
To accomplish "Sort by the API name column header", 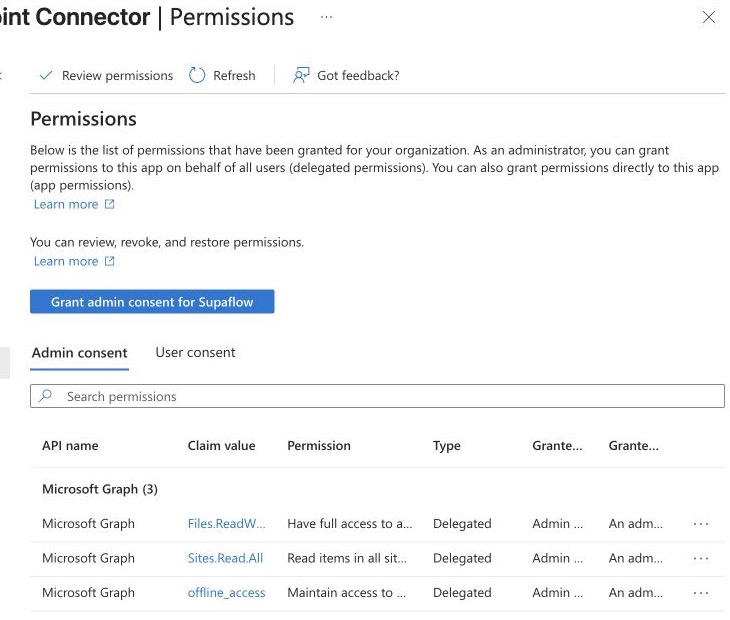I will (70, 446).
